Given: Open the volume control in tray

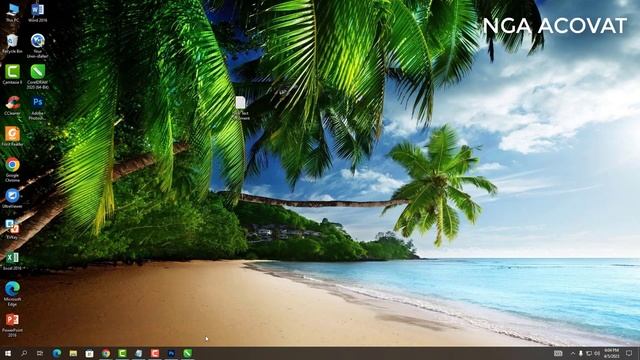Looking at the screenshot, I should click(597, 353).
